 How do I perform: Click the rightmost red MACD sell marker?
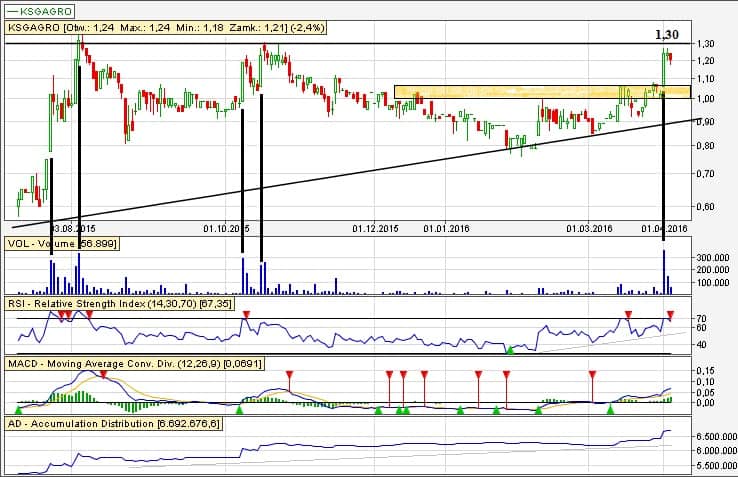coord(592,374)
